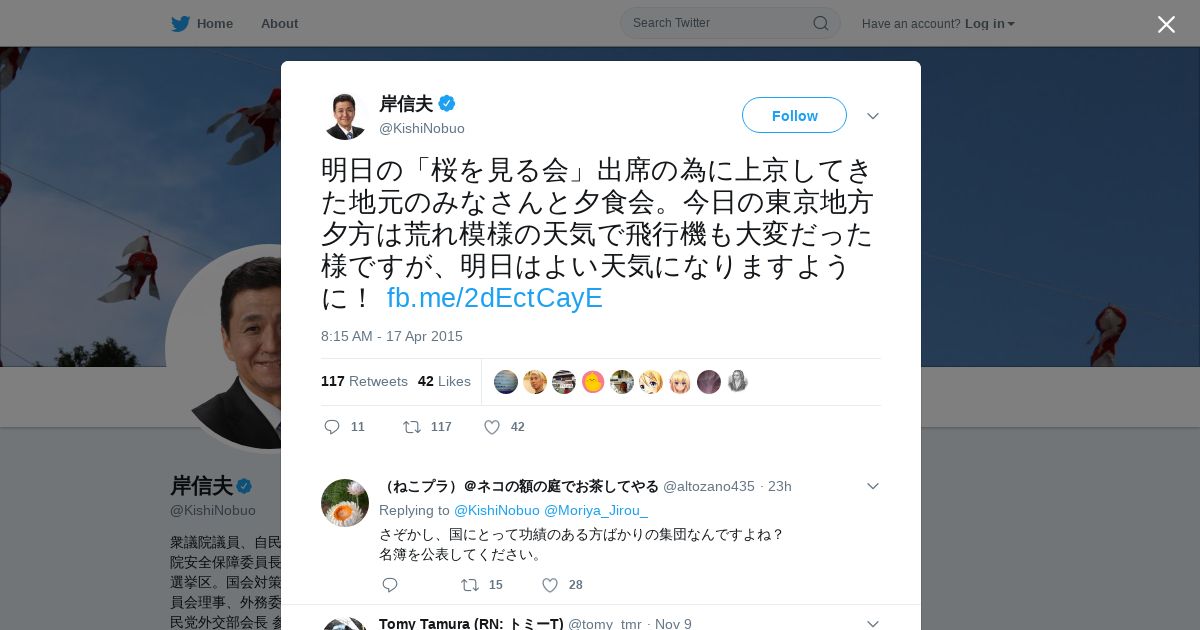The height and width of the screenshot is (630, 1200).
Task: Open the Log in dropdown
Action: pos(989,24)
